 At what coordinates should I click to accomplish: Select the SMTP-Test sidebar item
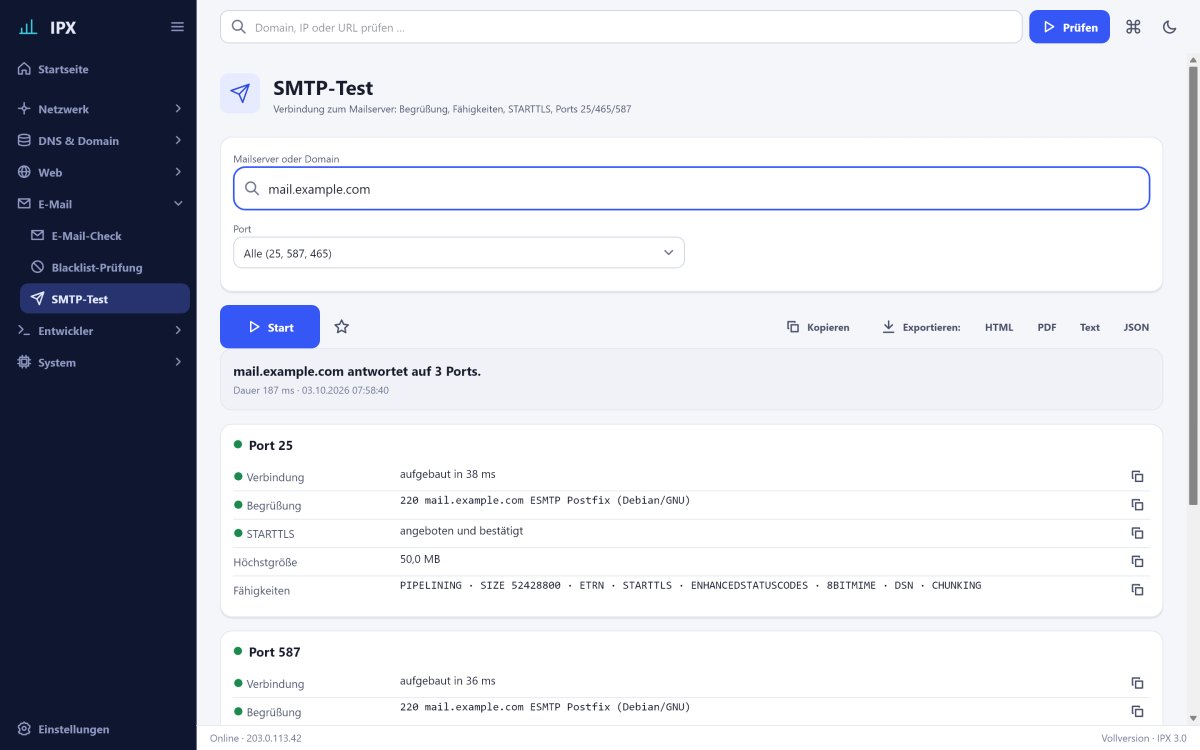coord(105,299)
